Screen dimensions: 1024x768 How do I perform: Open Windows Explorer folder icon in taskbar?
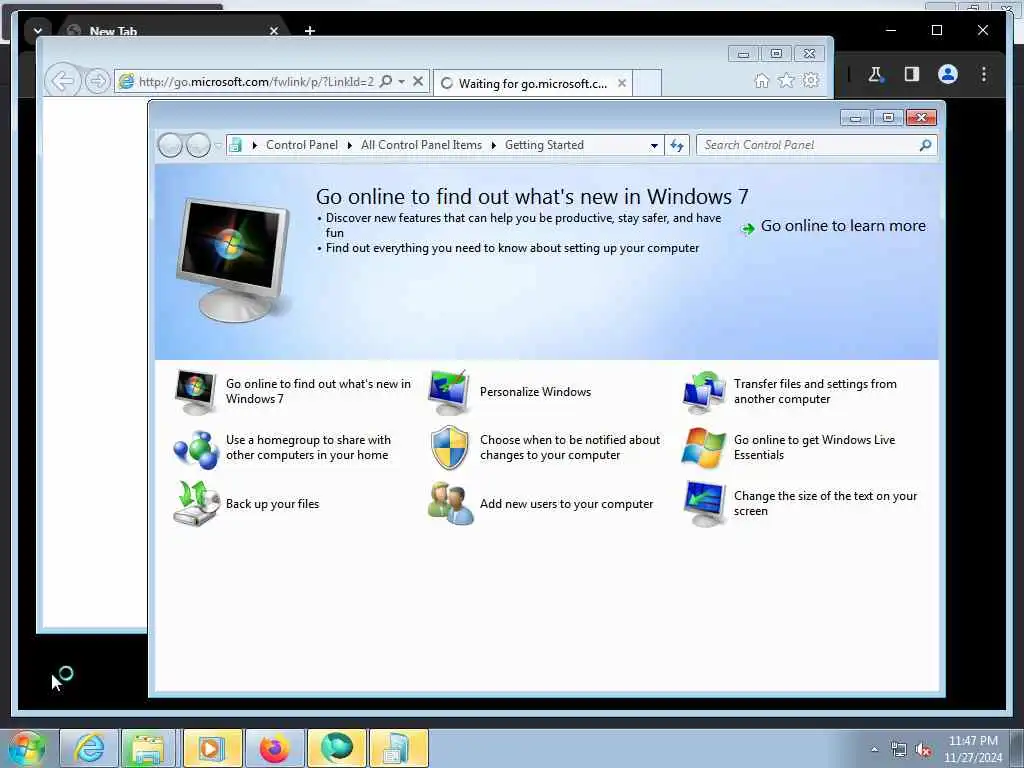pos(147,748)
